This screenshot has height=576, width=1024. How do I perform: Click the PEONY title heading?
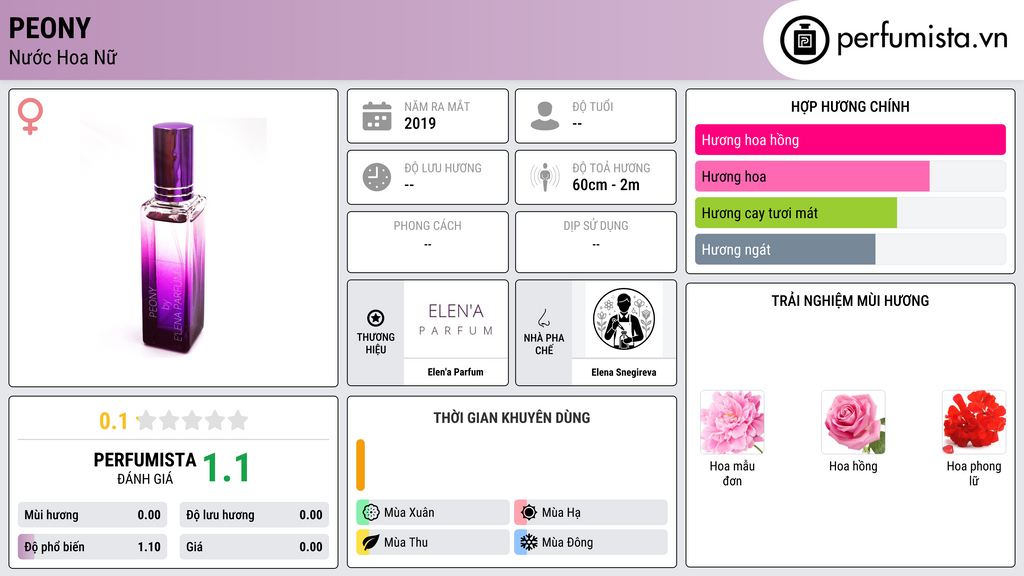click(50, 28)
